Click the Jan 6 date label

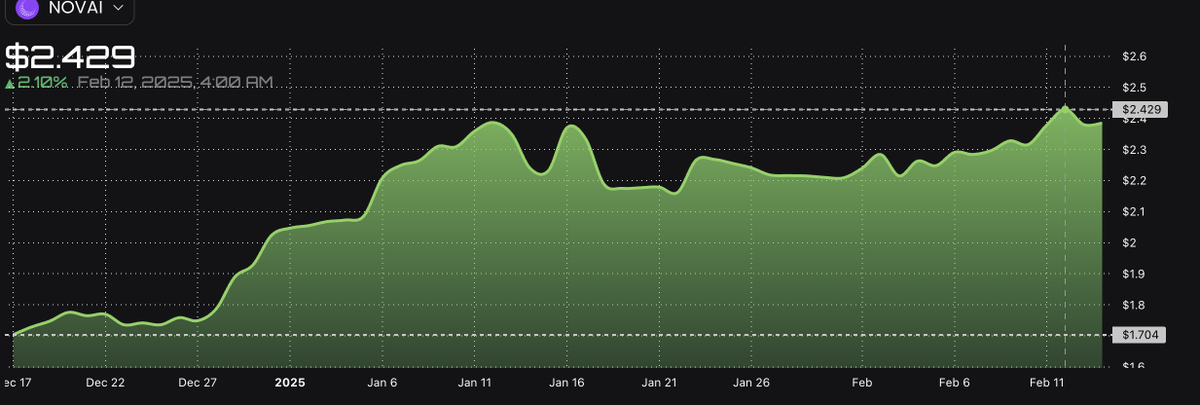[383, 382]
